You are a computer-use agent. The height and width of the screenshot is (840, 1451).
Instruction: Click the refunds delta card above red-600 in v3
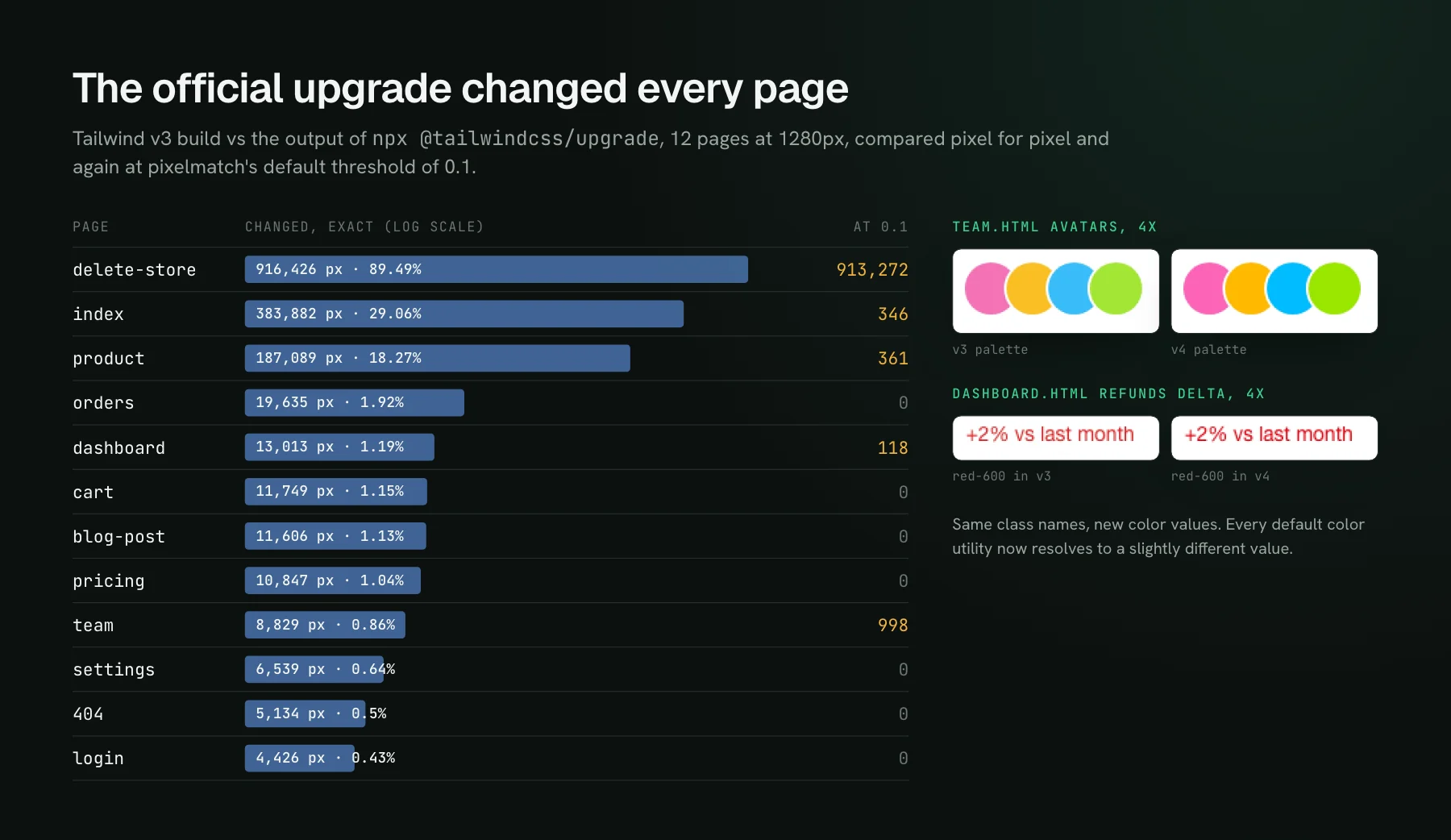point(1056,438)
